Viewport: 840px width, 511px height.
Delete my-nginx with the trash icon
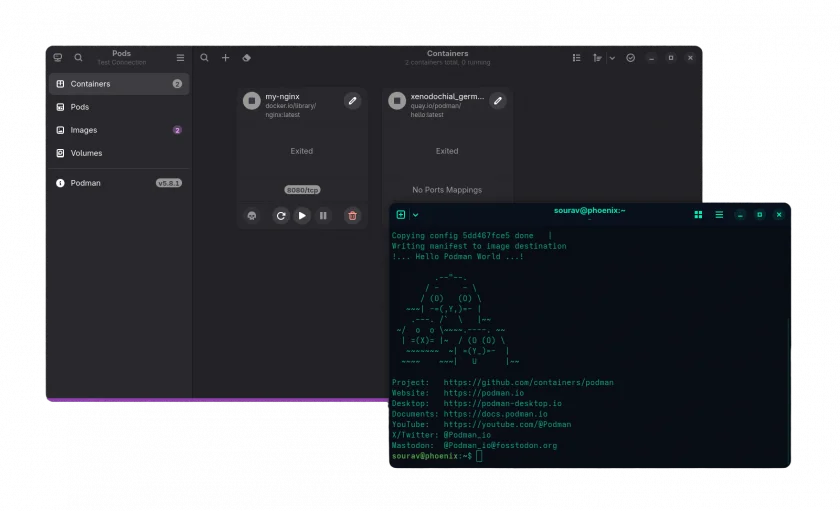352,216
